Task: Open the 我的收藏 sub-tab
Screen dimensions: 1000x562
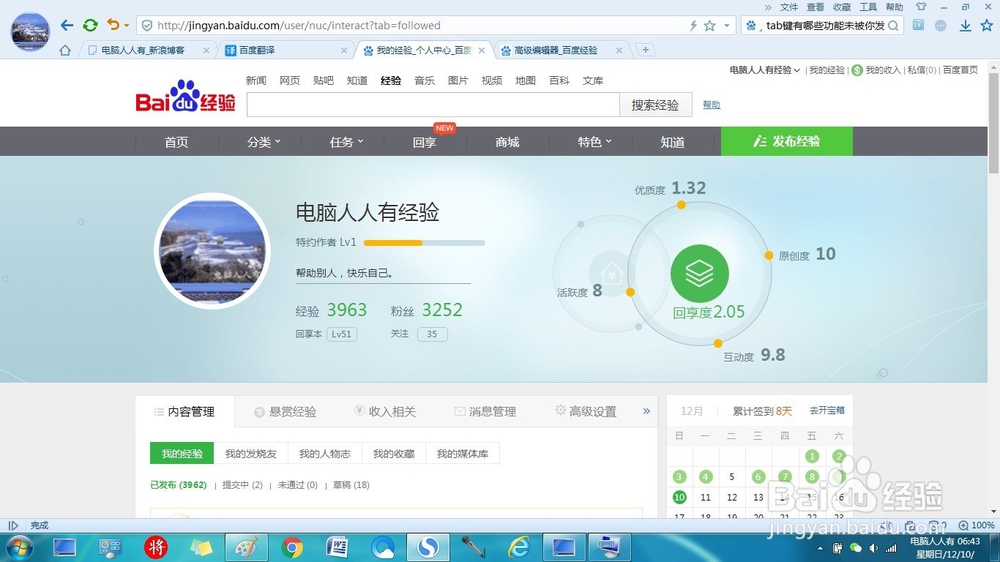Action: [x=393, y=454]
